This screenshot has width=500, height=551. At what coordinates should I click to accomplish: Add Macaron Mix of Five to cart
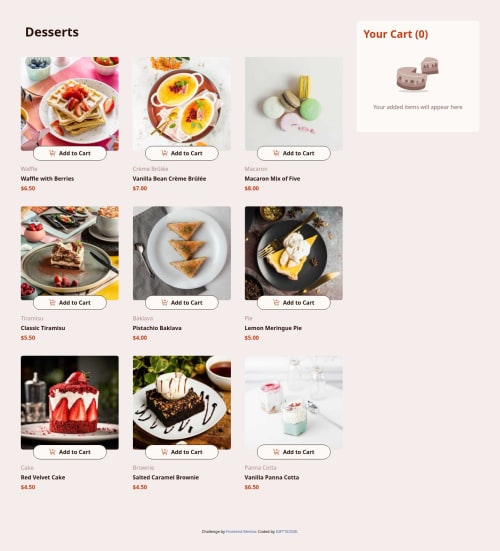tap(294, 153)
